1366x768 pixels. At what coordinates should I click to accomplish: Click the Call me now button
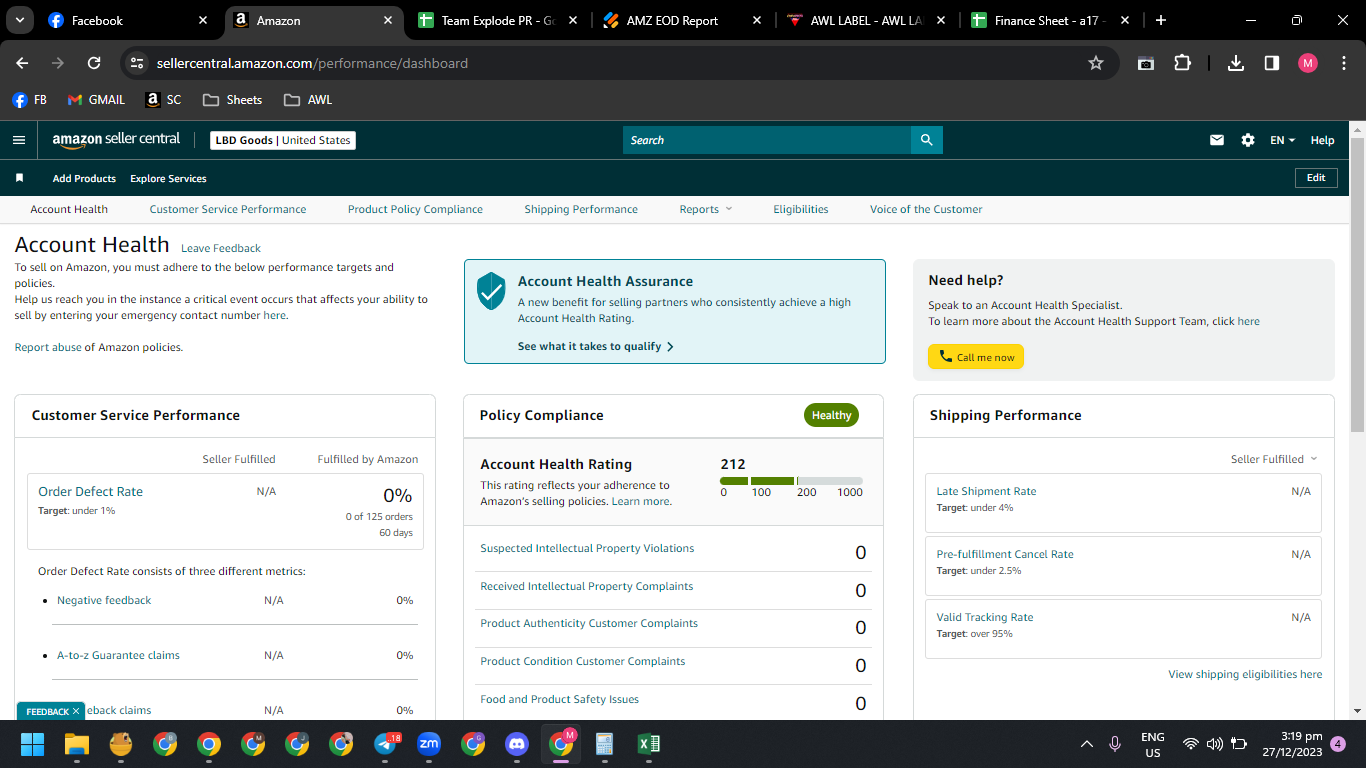point(976,357)
